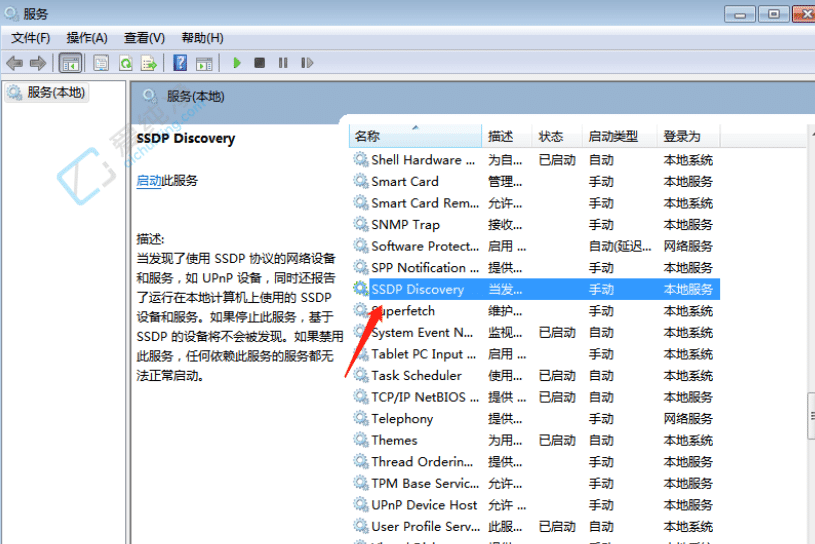The height and width of the screenshot is (544, 815).
Task: Select the Software Protect... service
Action: 535,246
